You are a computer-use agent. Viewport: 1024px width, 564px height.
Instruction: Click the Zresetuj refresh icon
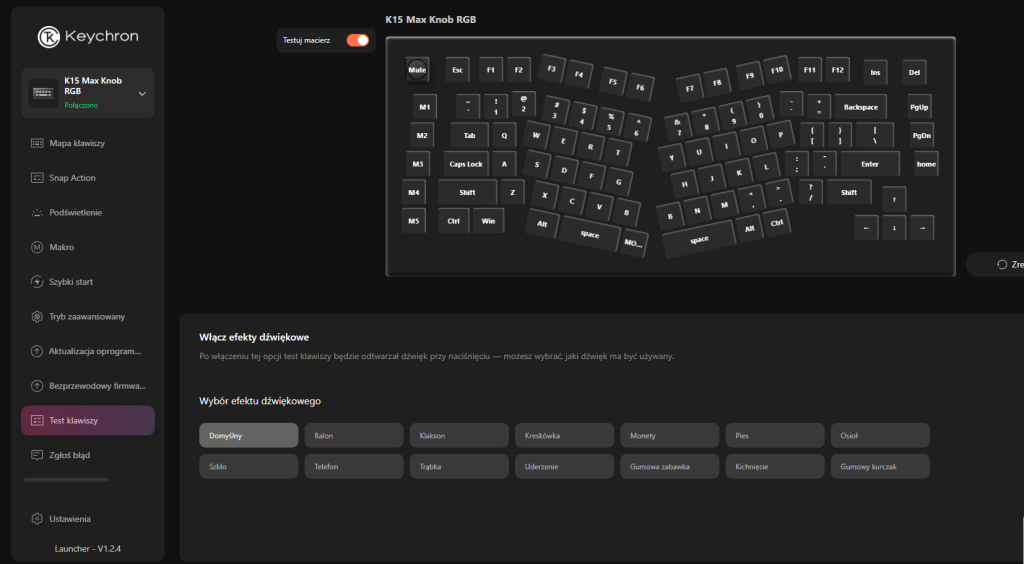(1002, 264)
